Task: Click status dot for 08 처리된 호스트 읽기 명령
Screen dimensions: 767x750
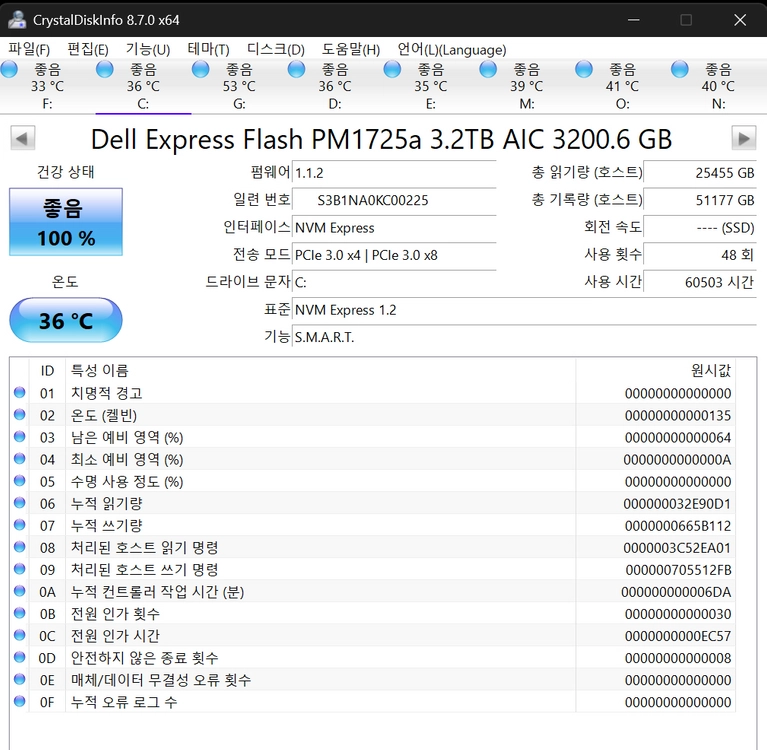Action: click(20, 546)
